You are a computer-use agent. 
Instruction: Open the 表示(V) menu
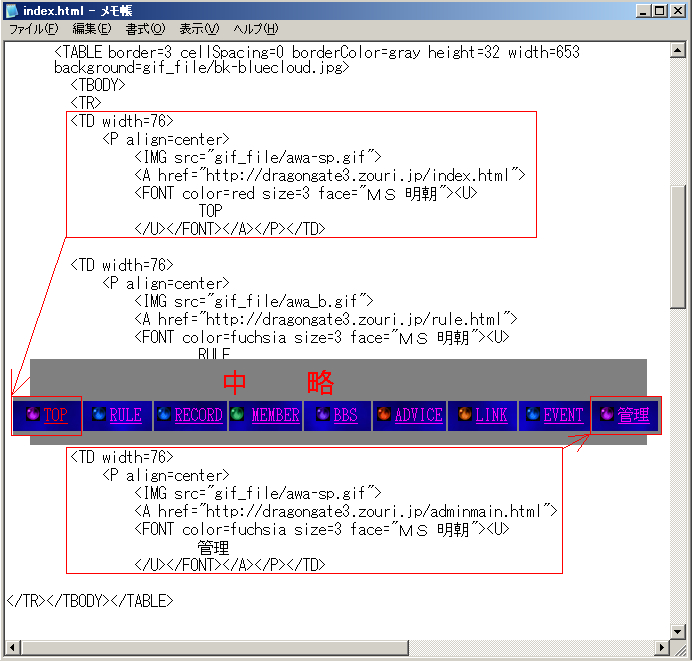199,29
